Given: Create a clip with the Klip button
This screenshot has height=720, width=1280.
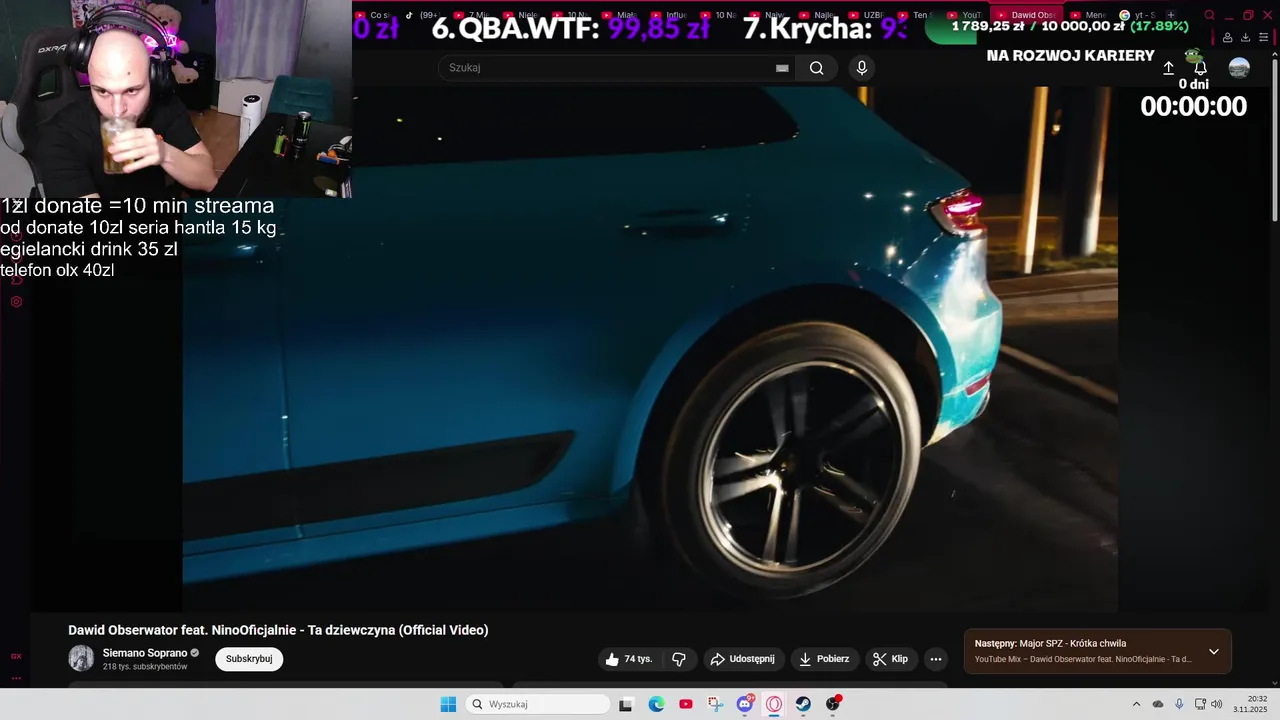Looking at the screenshot, I should (890, 659).
